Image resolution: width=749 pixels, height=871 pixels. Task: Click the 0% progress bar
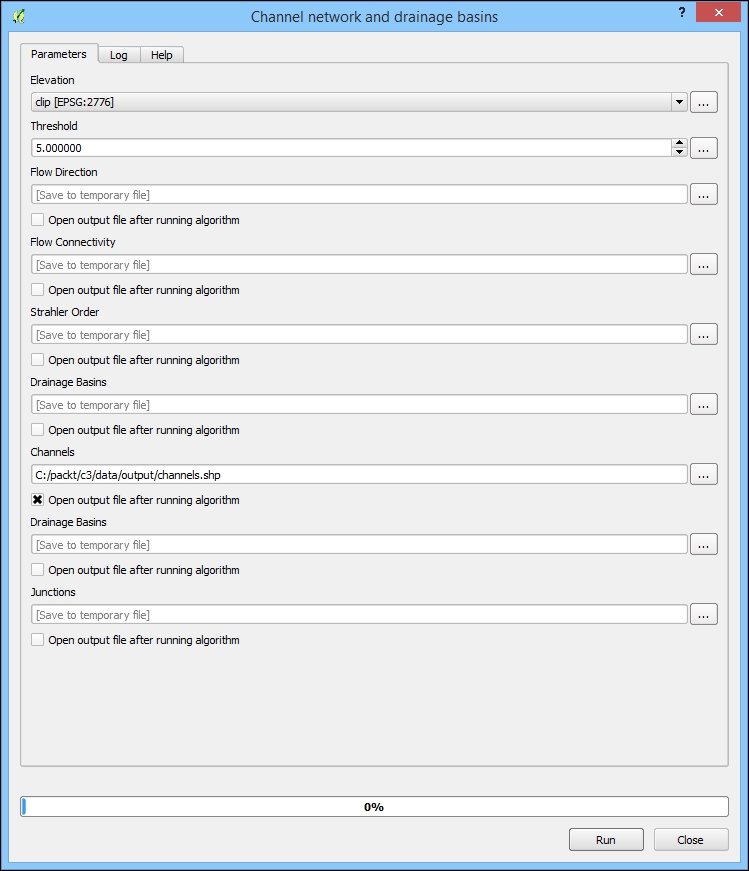point(374,806)
